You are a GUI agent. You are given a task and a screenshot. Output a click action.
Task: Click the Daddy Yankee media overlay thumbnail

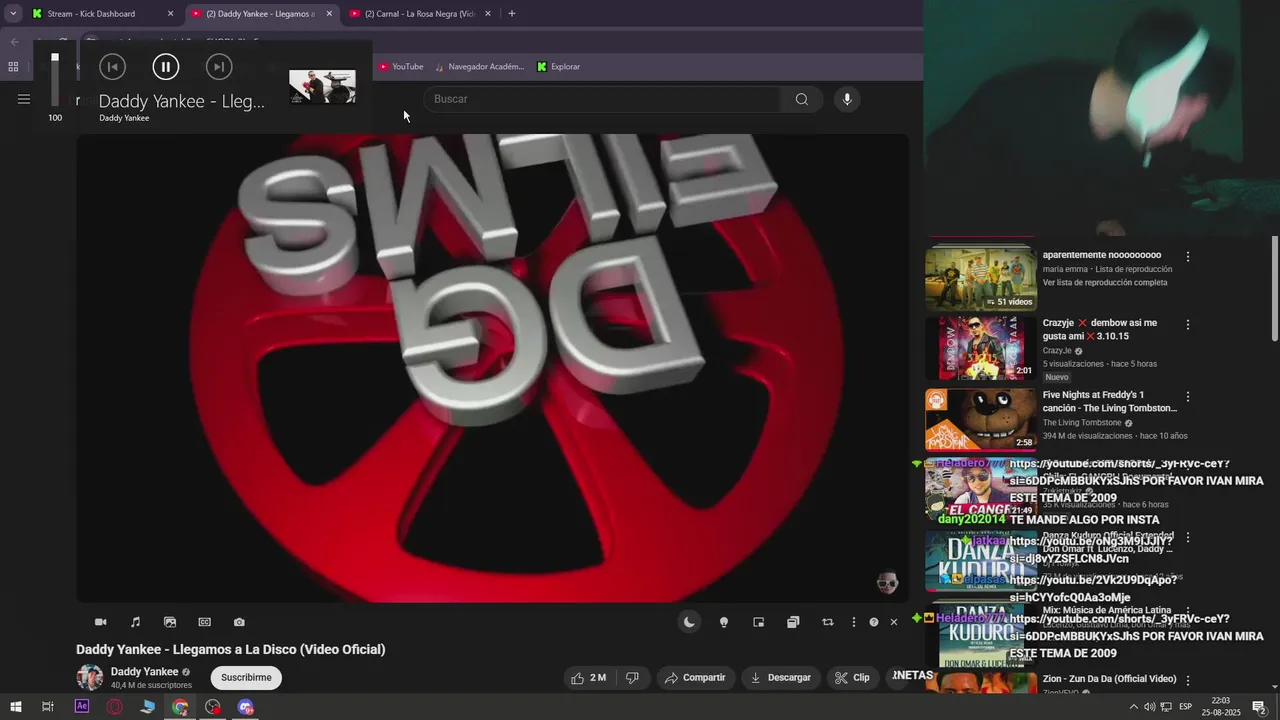point(322,86)
